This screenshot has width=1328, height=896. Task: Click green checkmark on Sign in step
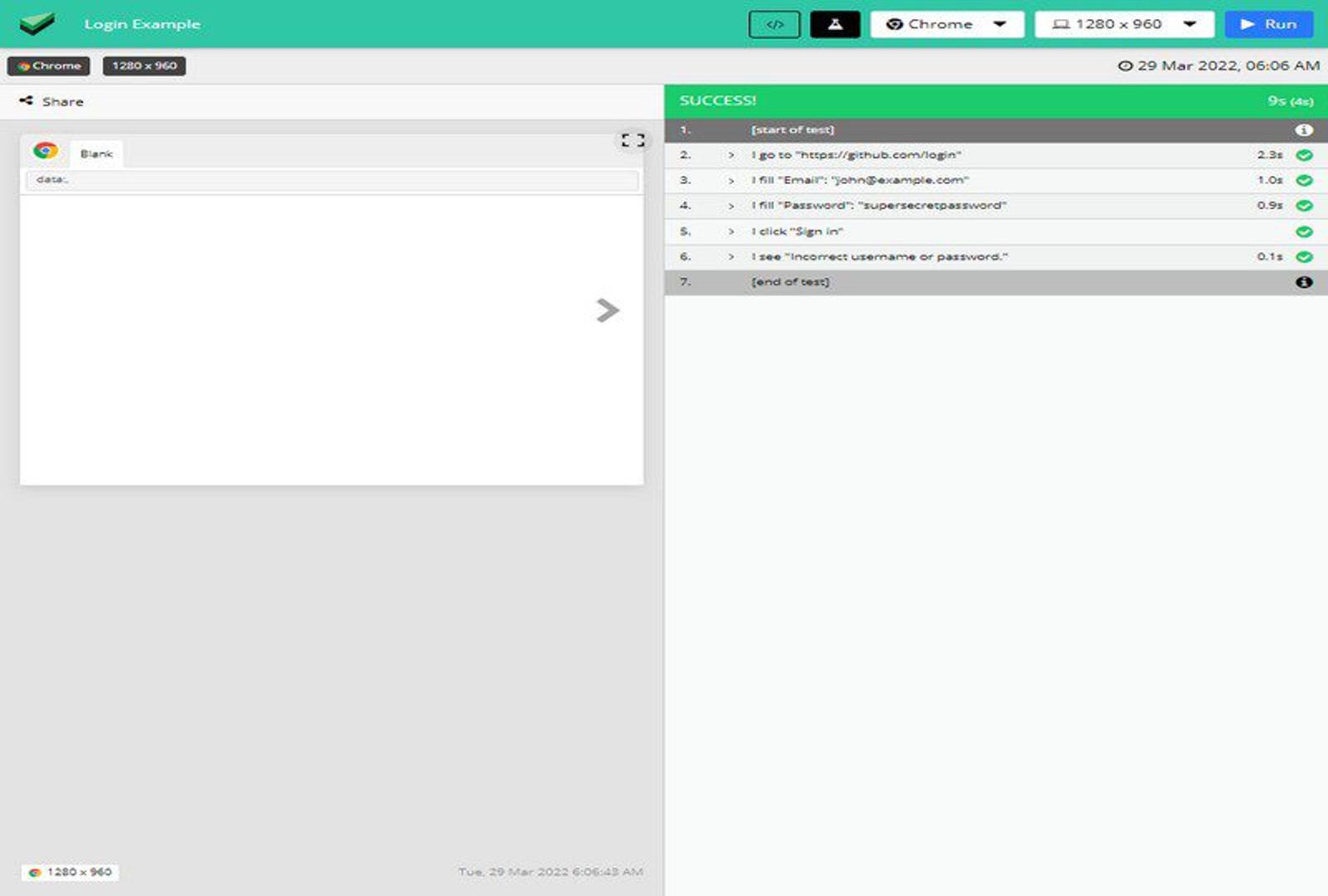click(1304, 231)
